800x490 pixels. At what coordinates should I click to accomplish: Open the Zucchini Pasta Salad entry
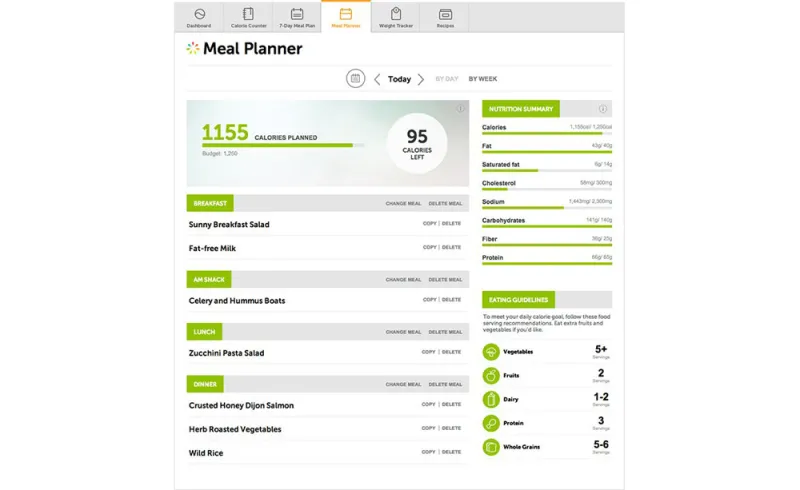(x=227, y=353)
